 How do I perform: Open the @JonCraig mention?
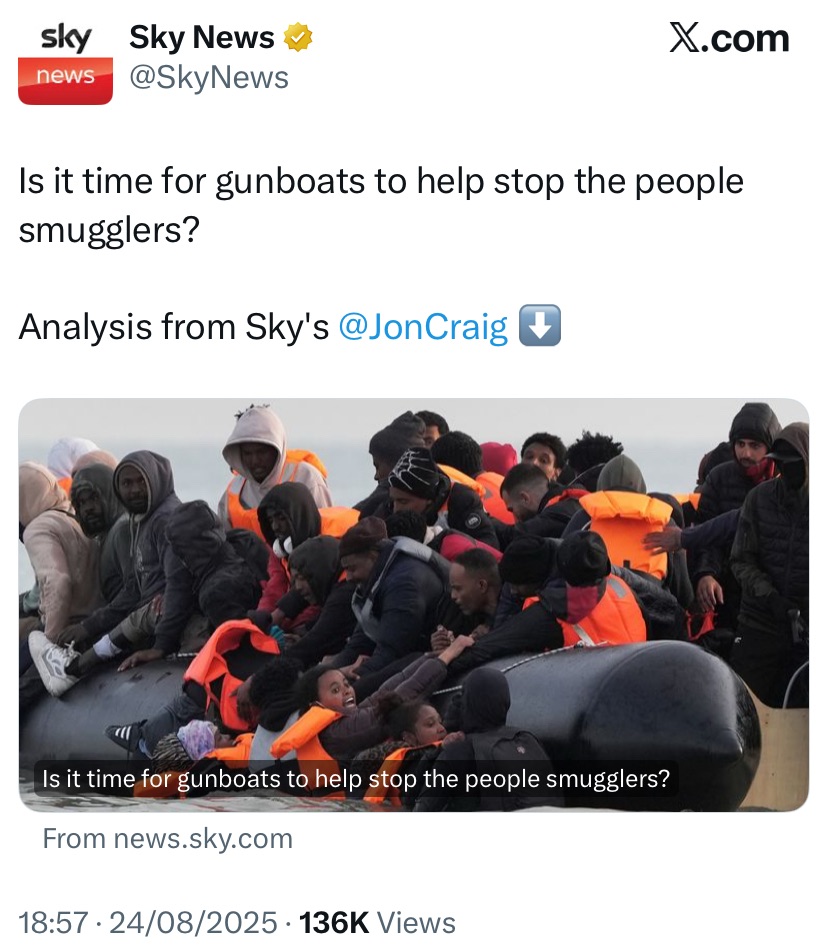(x=423, y=326)
